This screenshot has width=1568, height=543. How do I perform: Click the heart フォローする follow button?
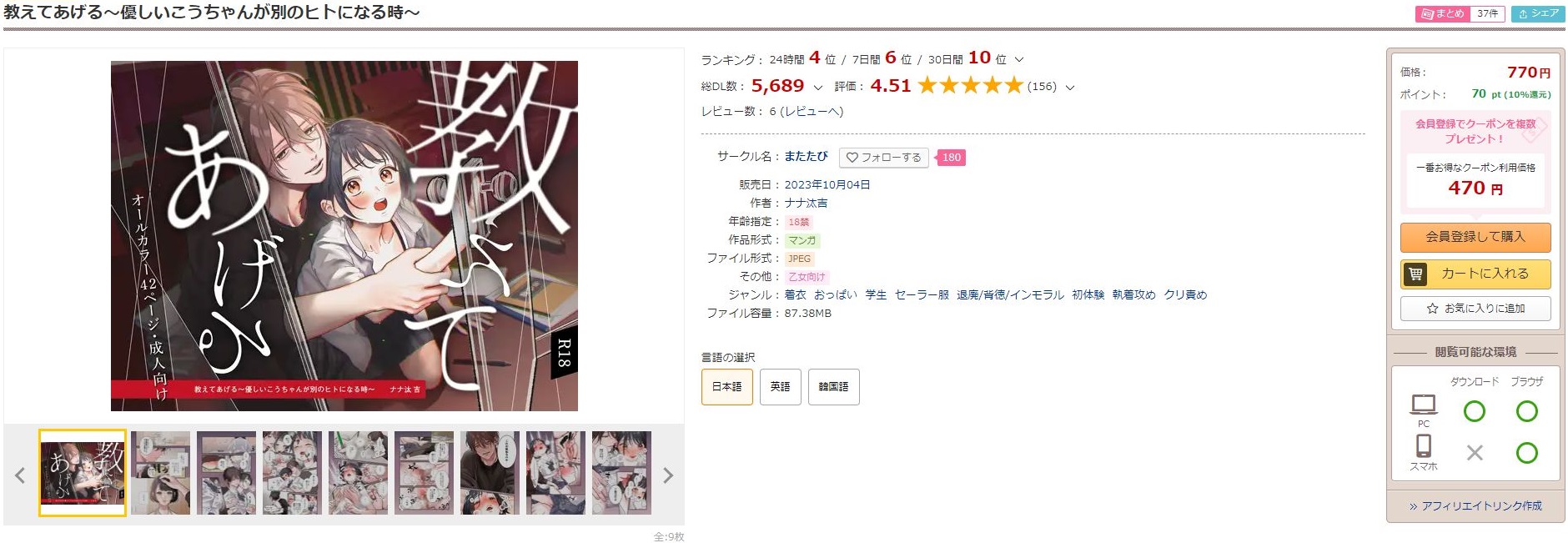click(884, 158)
